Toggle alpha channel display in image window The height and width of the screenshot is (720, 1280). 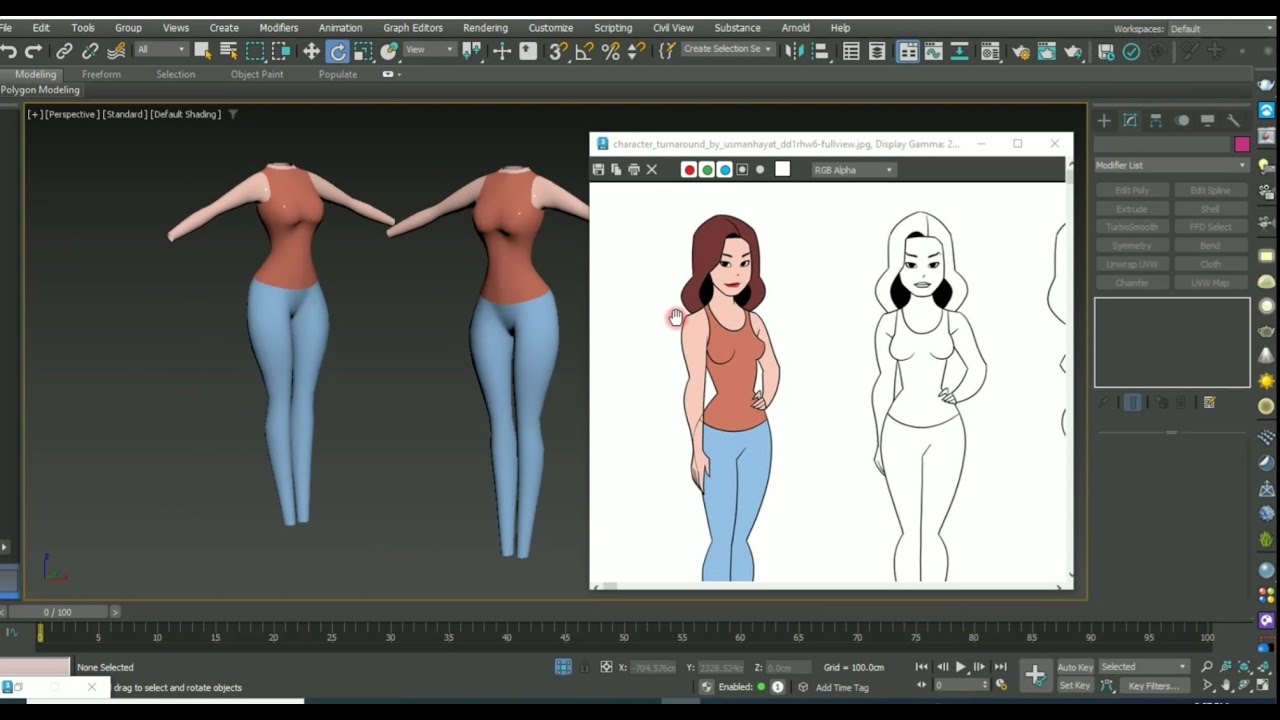[742, 170]
